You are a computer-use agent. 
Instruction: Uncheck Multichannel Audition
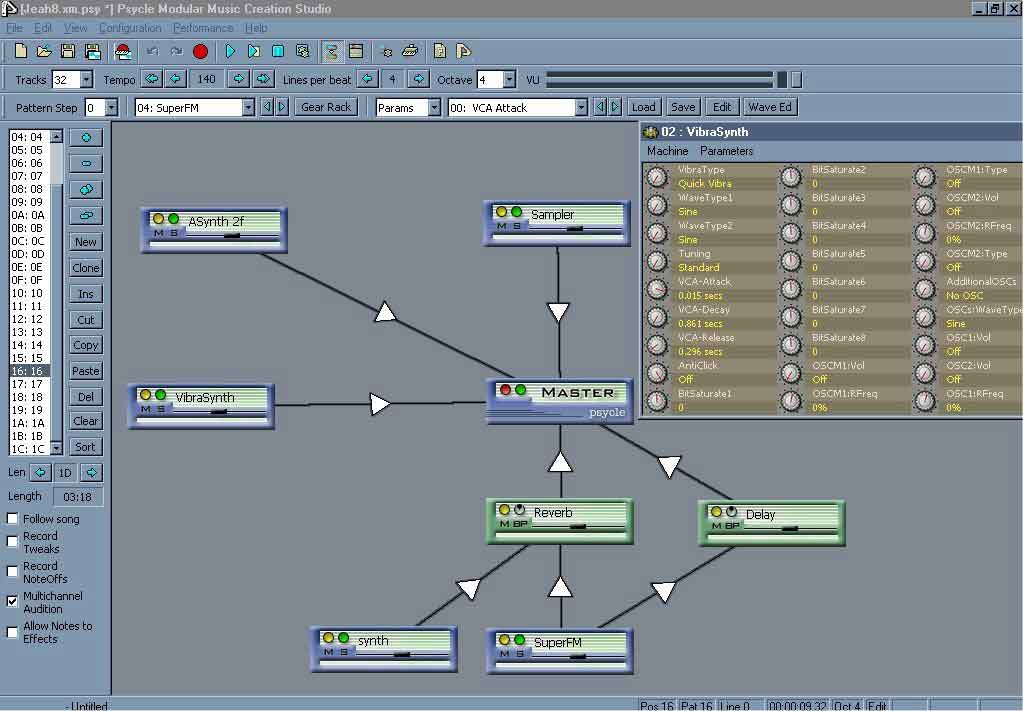tap(13, 601)
